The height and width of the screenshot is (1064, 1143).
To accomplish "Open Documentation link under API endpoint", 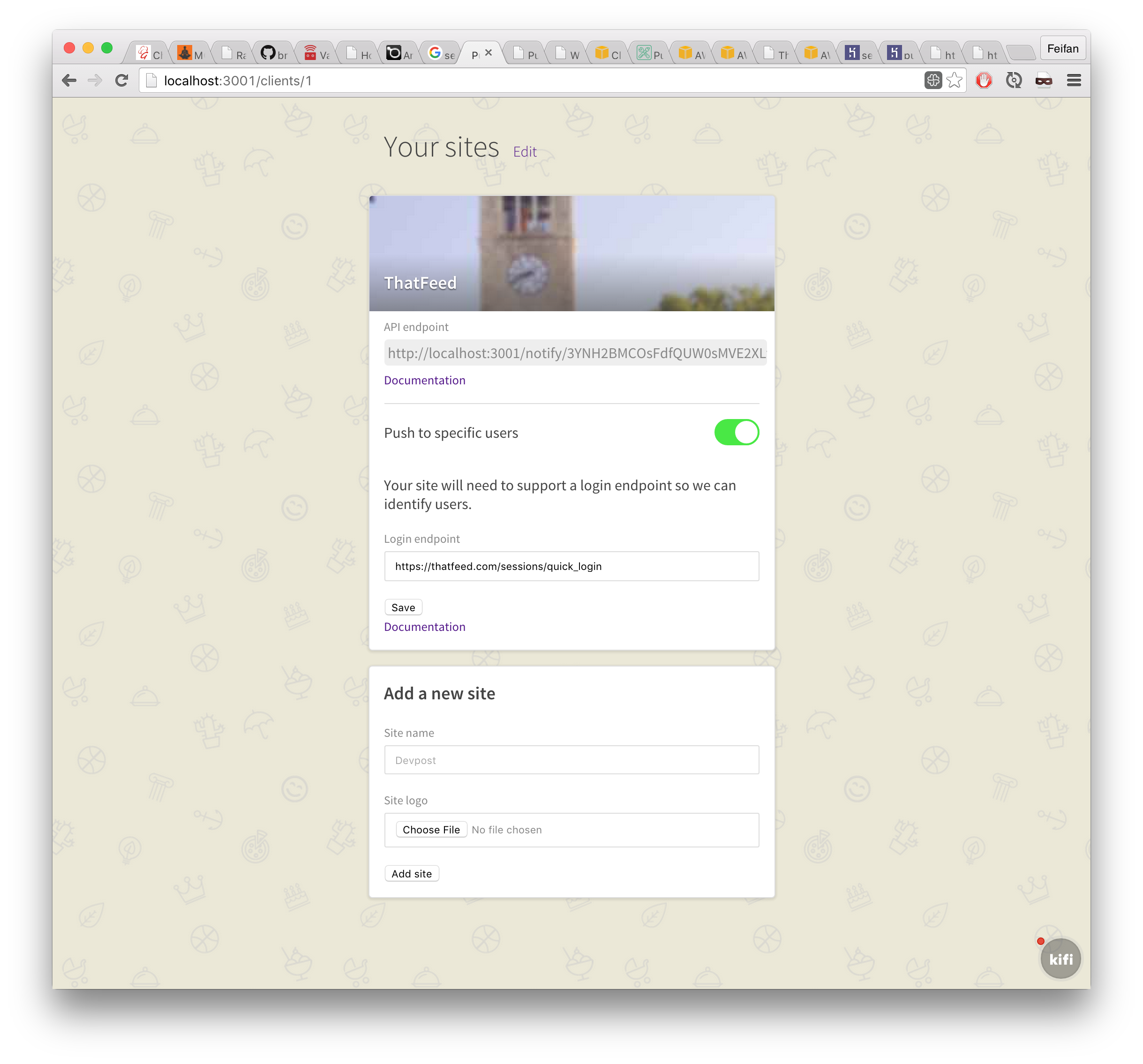I will coord(424,381).
